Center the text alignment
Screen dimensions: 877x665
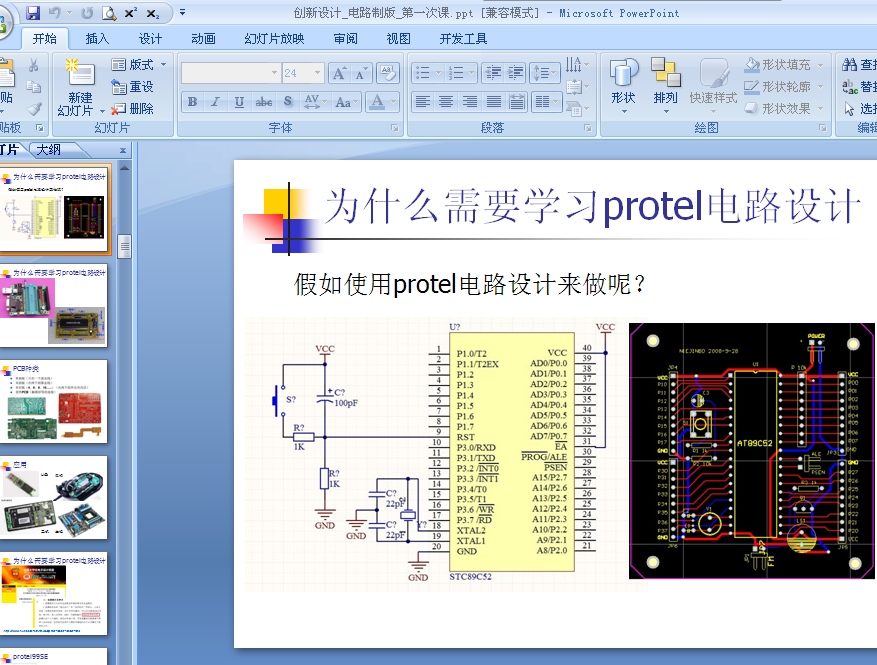(446, 102)
